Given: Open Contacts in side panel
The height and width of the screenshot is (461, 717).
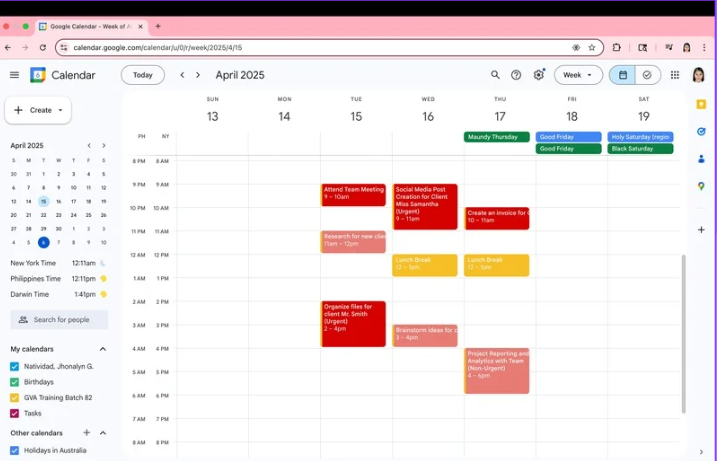Looking at the screenshot, I should (x=701, y=159).
